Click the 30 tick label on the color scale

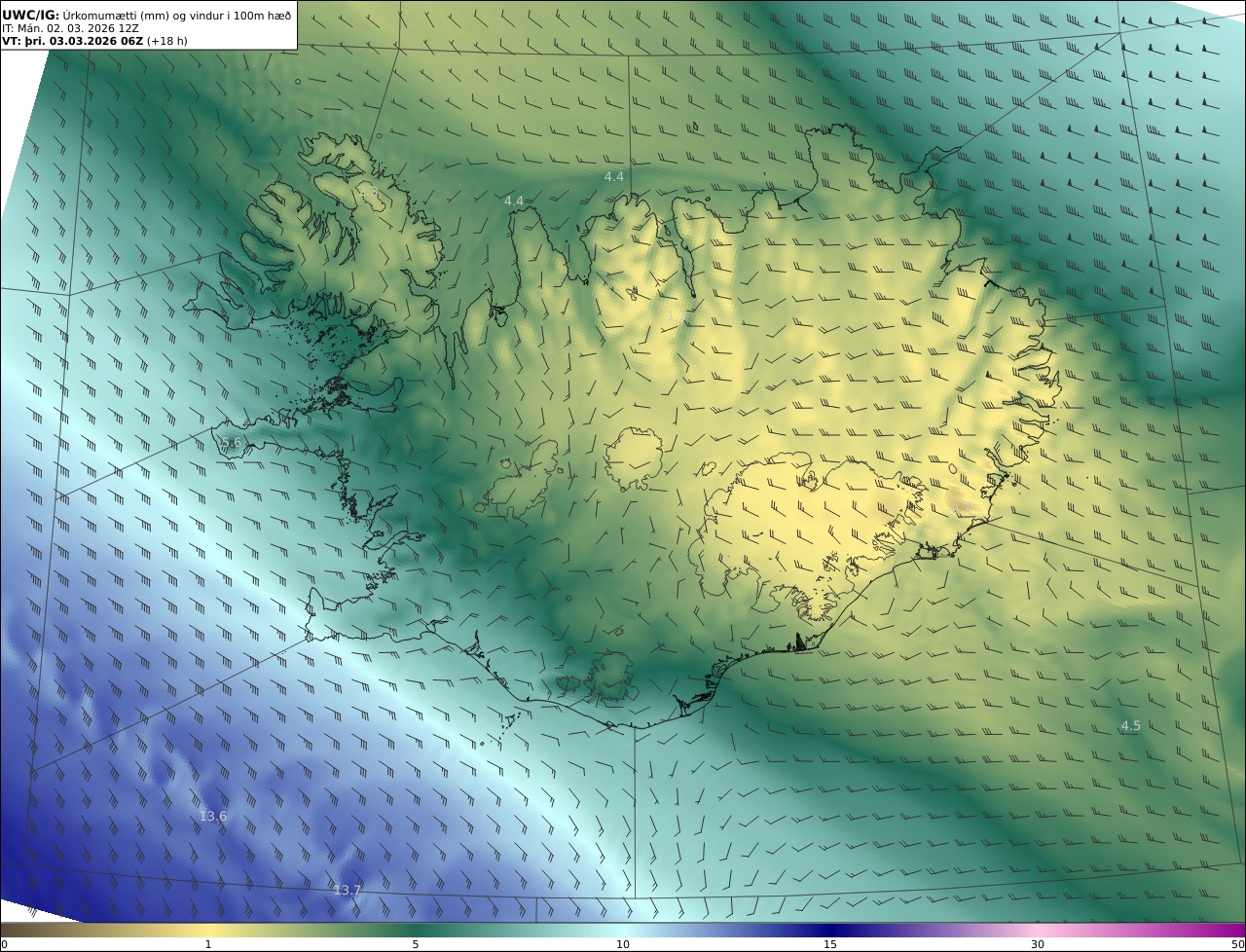point(1038,944)
